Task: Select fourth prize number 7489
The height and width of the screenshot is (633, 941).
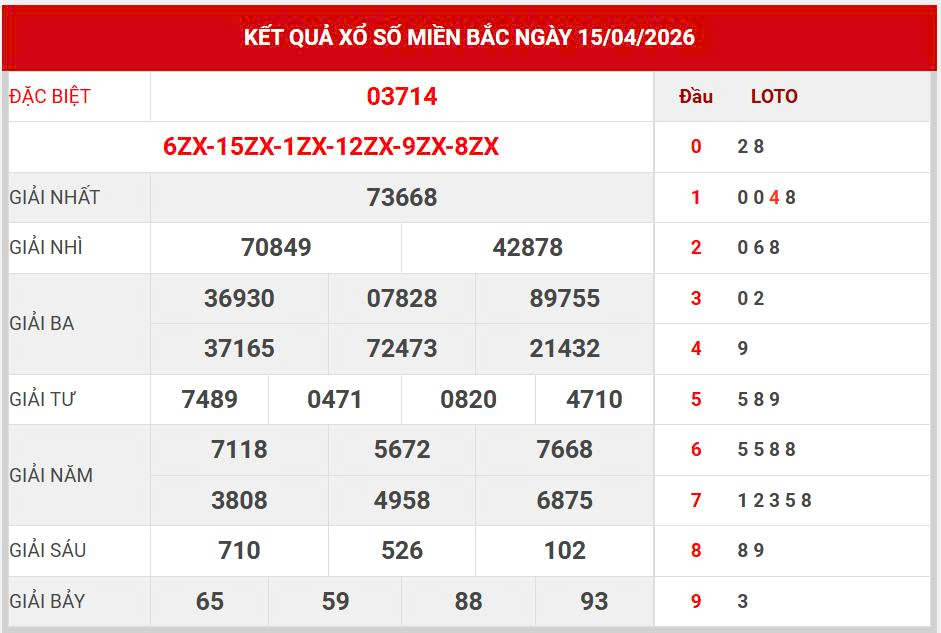Action: 210,400
